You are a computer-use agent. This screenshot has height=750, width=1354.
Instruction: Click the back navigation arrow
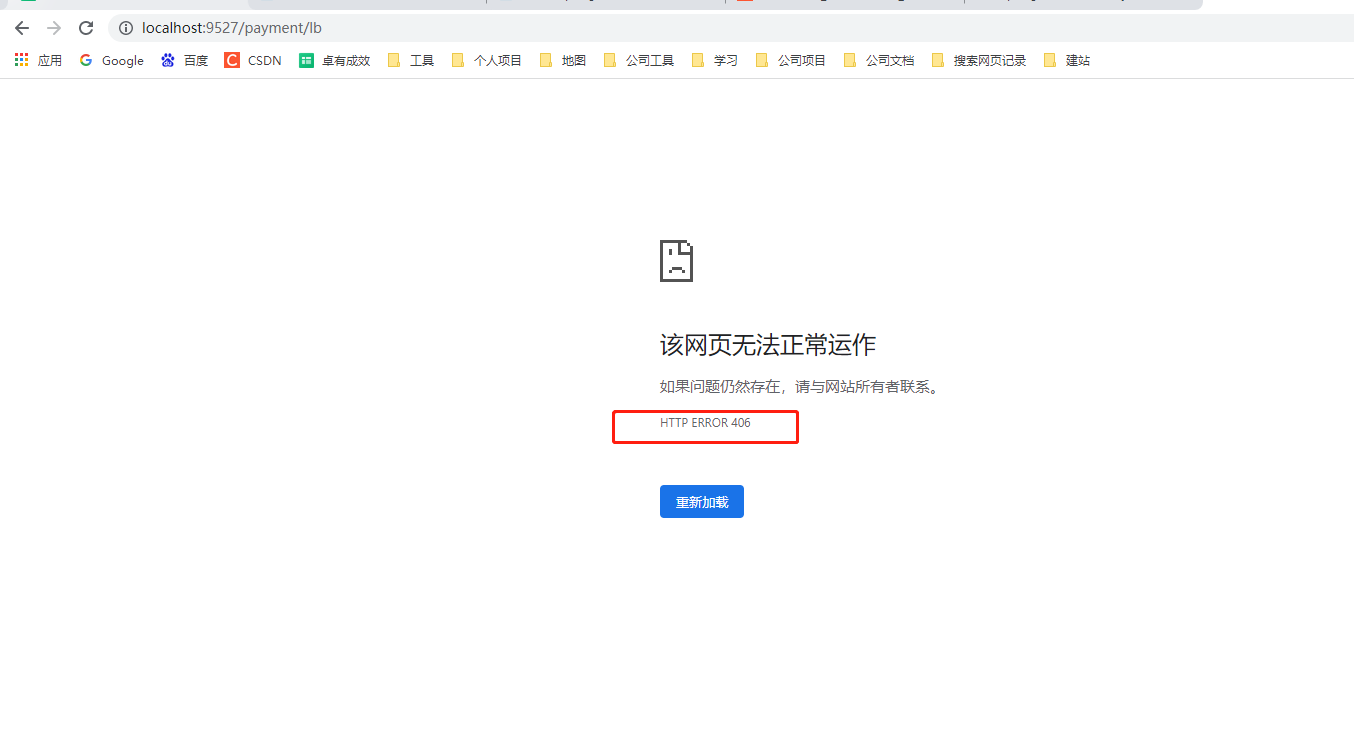click(x=21, y=28)
